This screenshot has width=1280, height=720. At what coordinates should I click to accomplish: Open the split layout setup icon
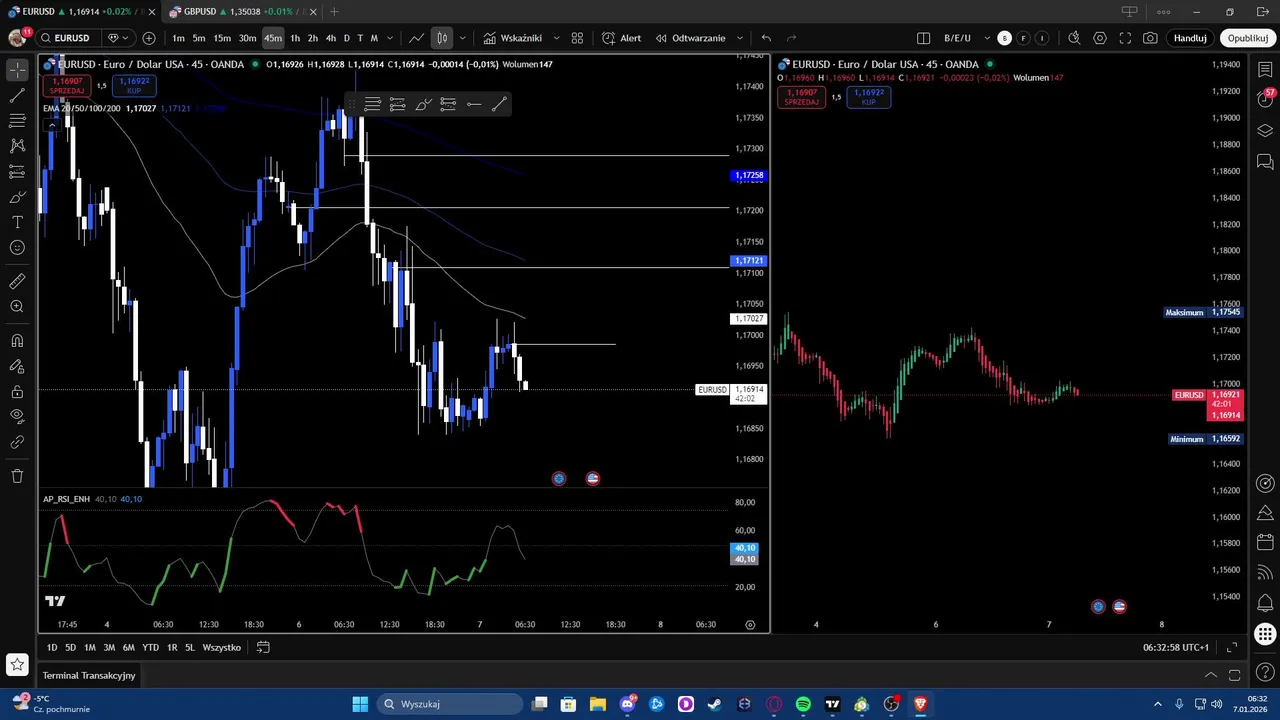click(x=924, y=38)
